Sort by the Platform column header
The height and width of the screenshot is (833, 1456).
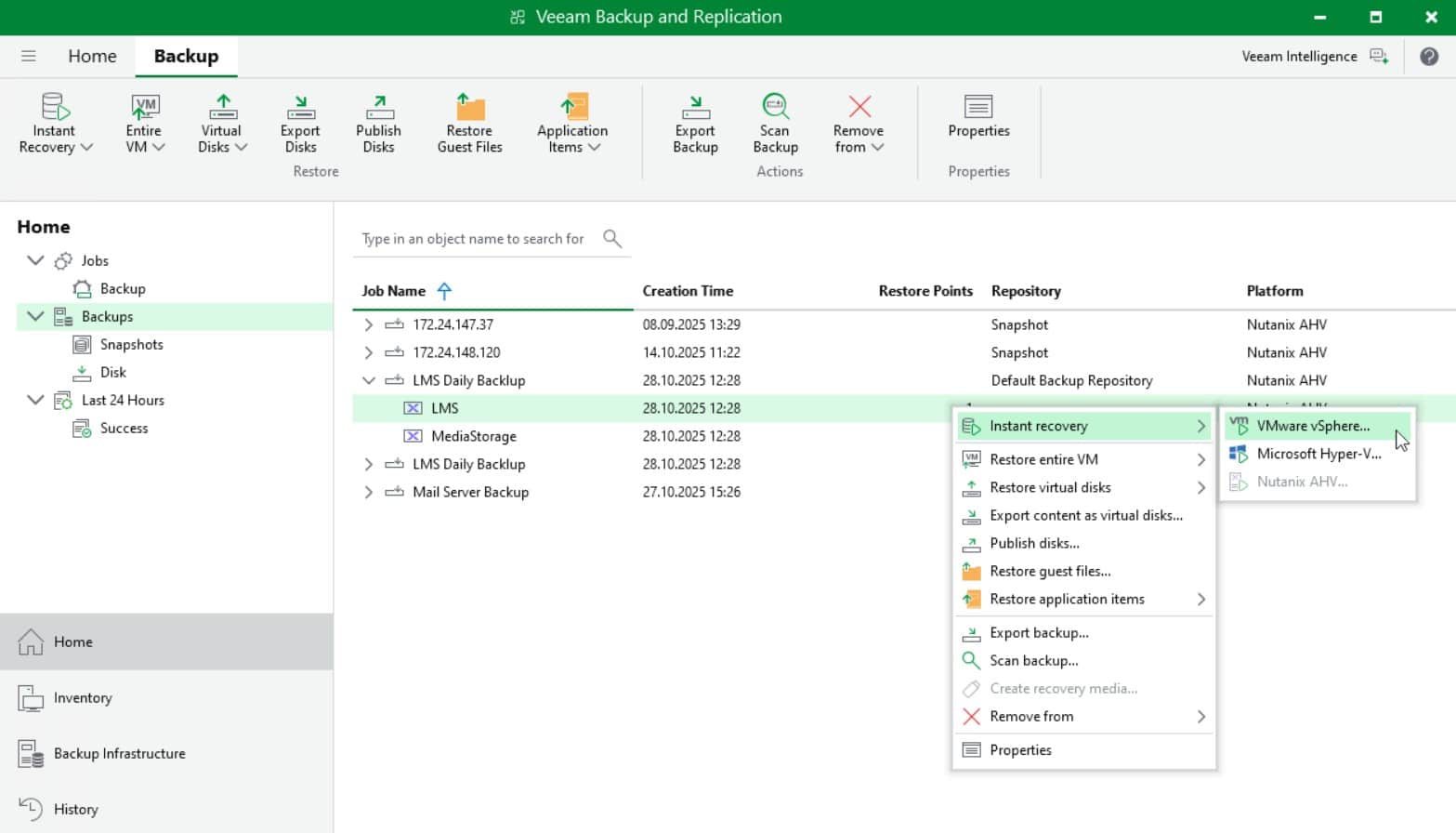point(1275,291)
